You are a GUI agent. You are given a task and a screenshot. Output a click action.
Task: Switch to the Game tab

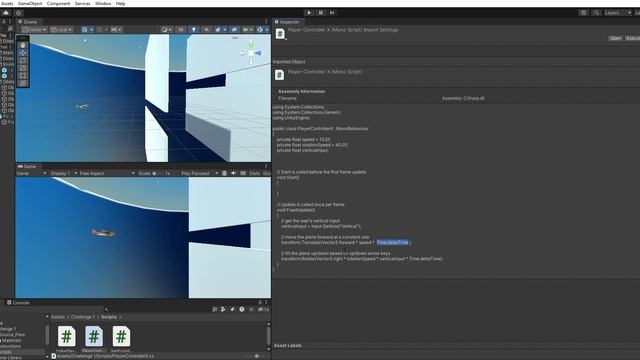click(27, 167)
